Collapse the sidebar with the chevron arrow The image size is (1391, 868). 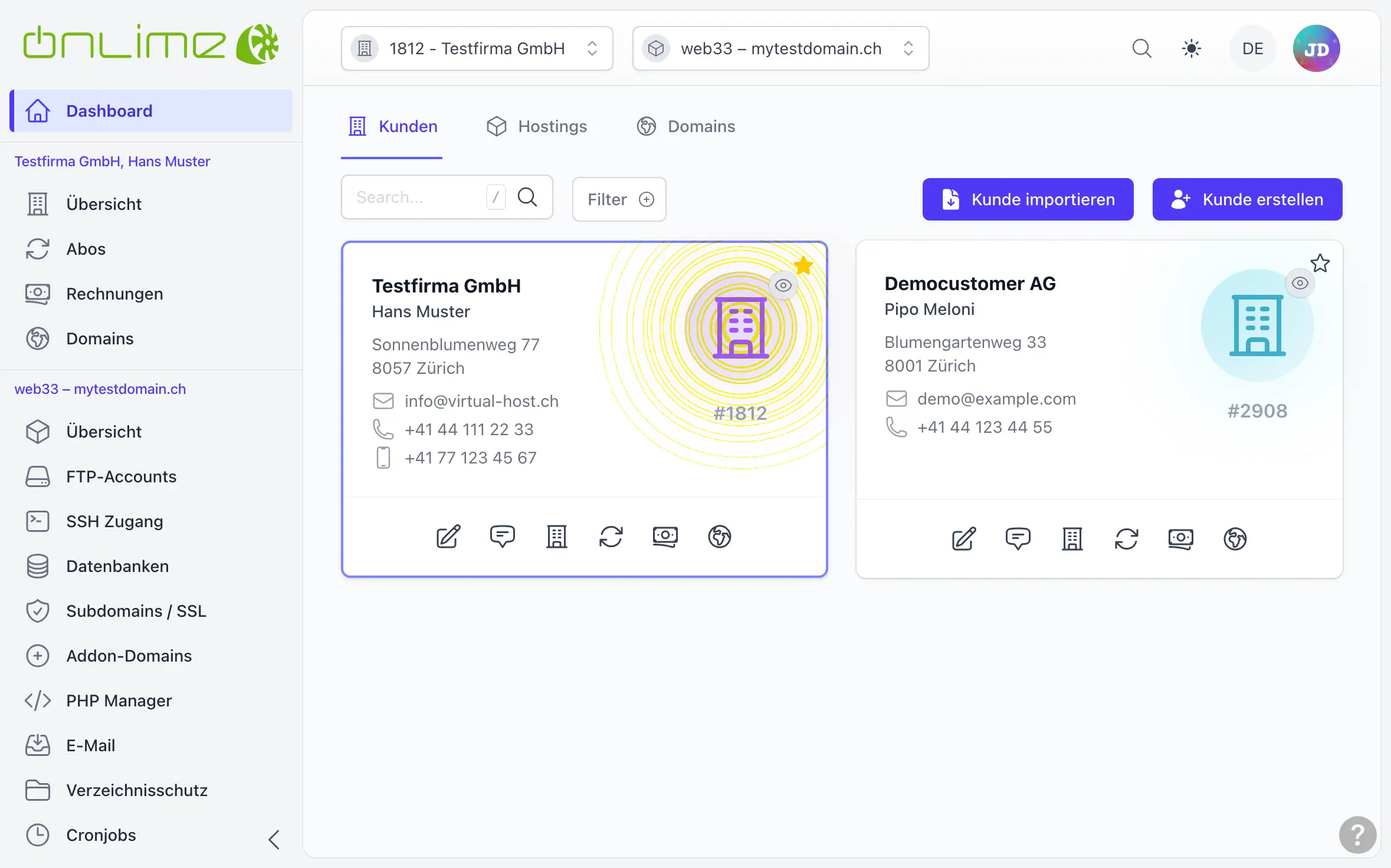pyautogui.click(x=274, y=840)
